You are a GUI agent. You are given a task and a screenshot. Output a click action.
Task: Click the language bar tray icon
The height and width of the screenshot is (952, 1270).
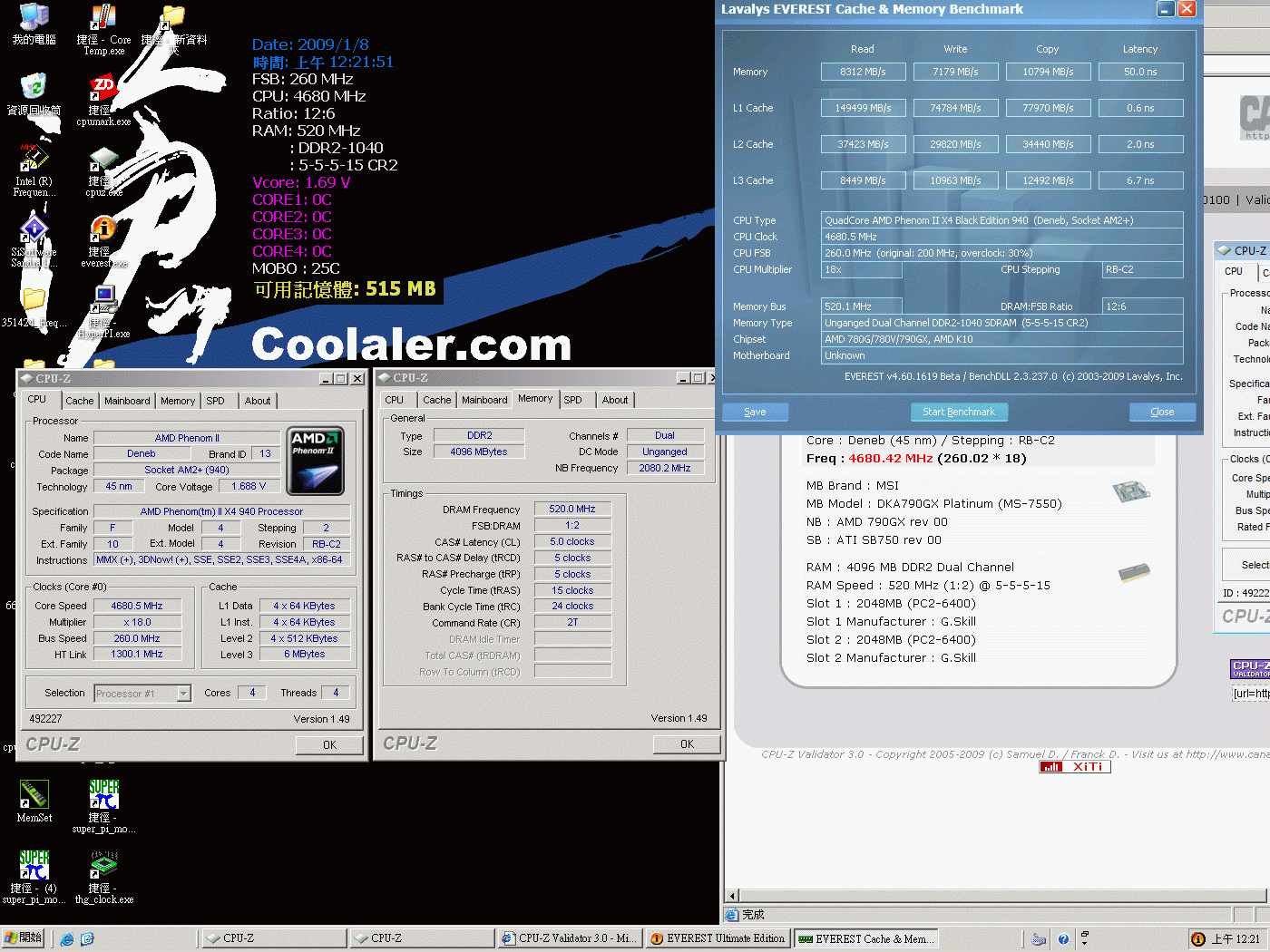coord(1039,939)
